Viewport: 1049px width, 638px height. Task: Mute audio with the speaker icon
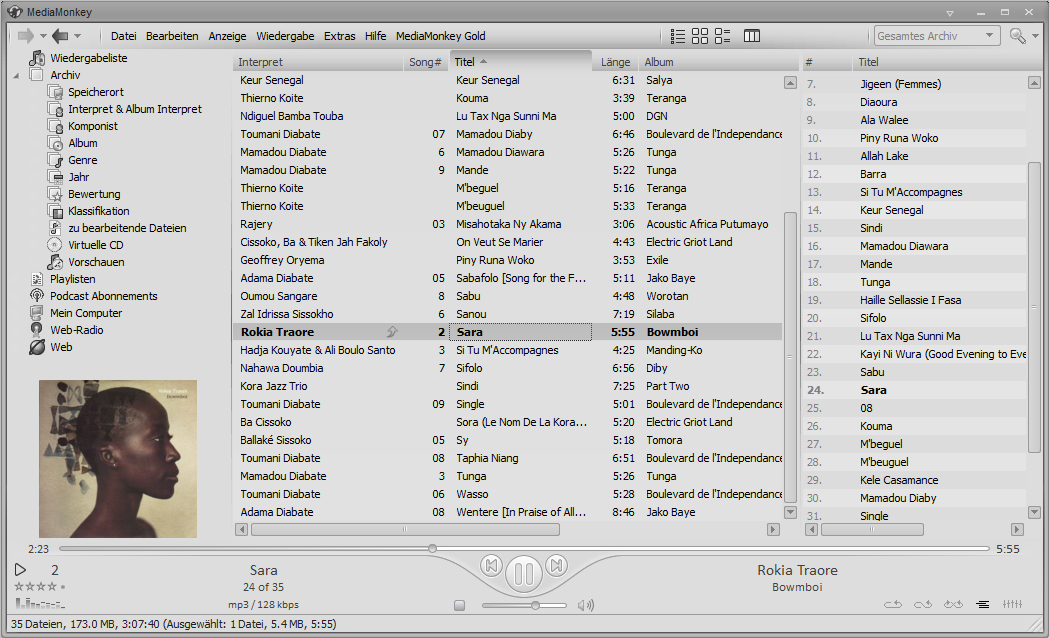(x=586, y=605)
